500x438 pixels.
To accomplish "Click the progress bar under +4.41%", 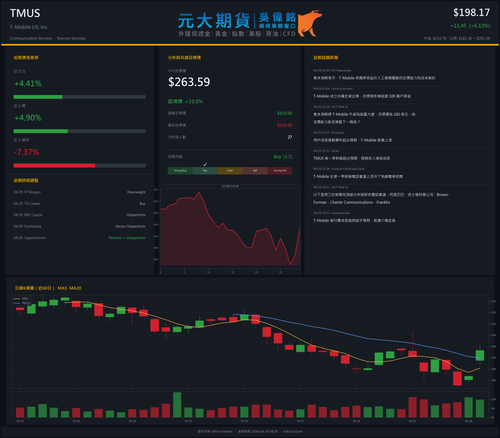I will point(80,97).
